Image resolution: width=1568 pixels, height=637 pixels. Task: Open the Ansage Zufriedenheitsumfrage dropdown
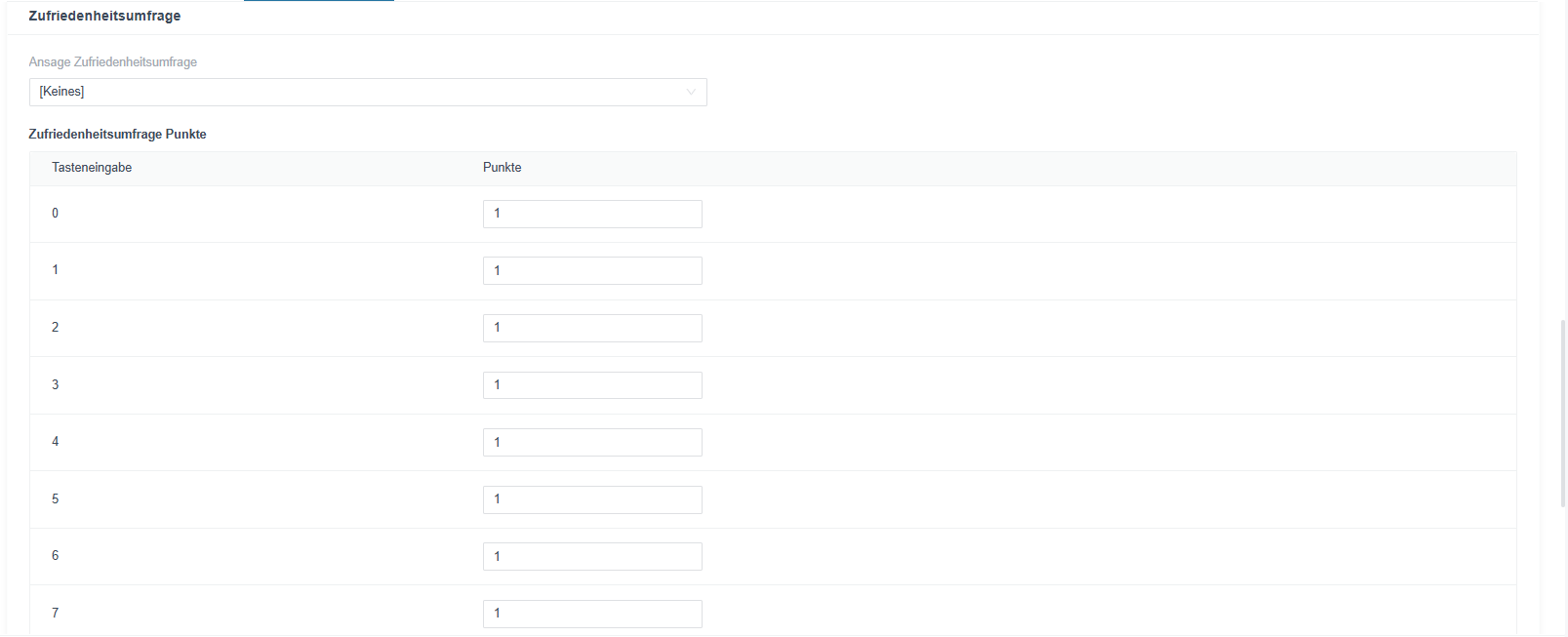368,92
